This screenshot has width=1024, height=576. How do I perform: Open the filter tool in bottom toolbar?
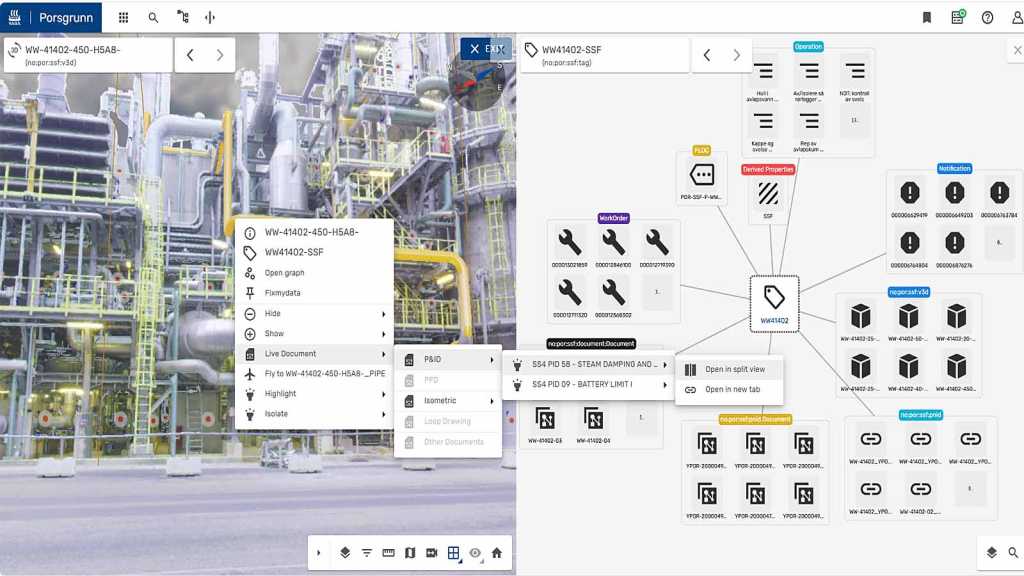pyautogui.click(x=367, y=552)
